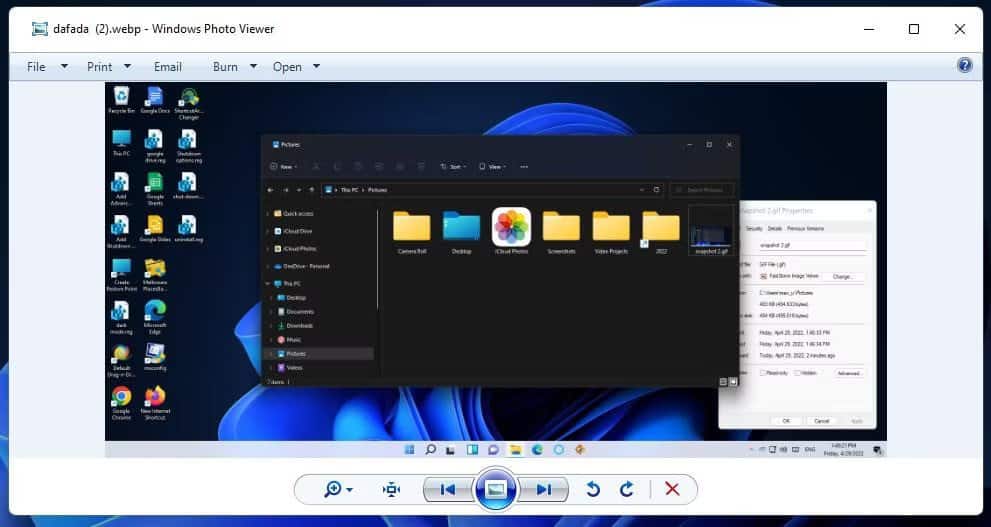Click Email in the toolbar
Screen dimensions: 991x527
click(x=167, y=66)
